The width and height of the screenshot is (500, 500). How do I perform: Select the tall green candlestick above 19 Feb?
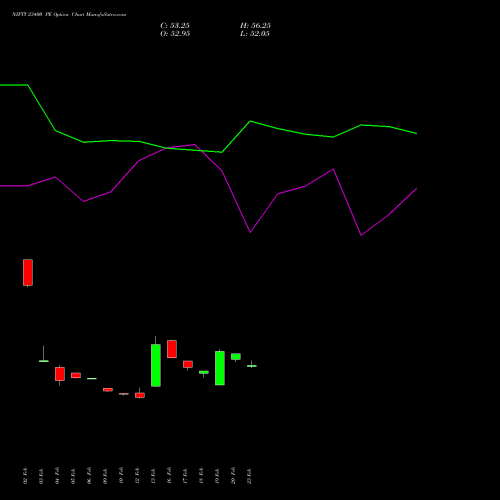tap(220, 368)
